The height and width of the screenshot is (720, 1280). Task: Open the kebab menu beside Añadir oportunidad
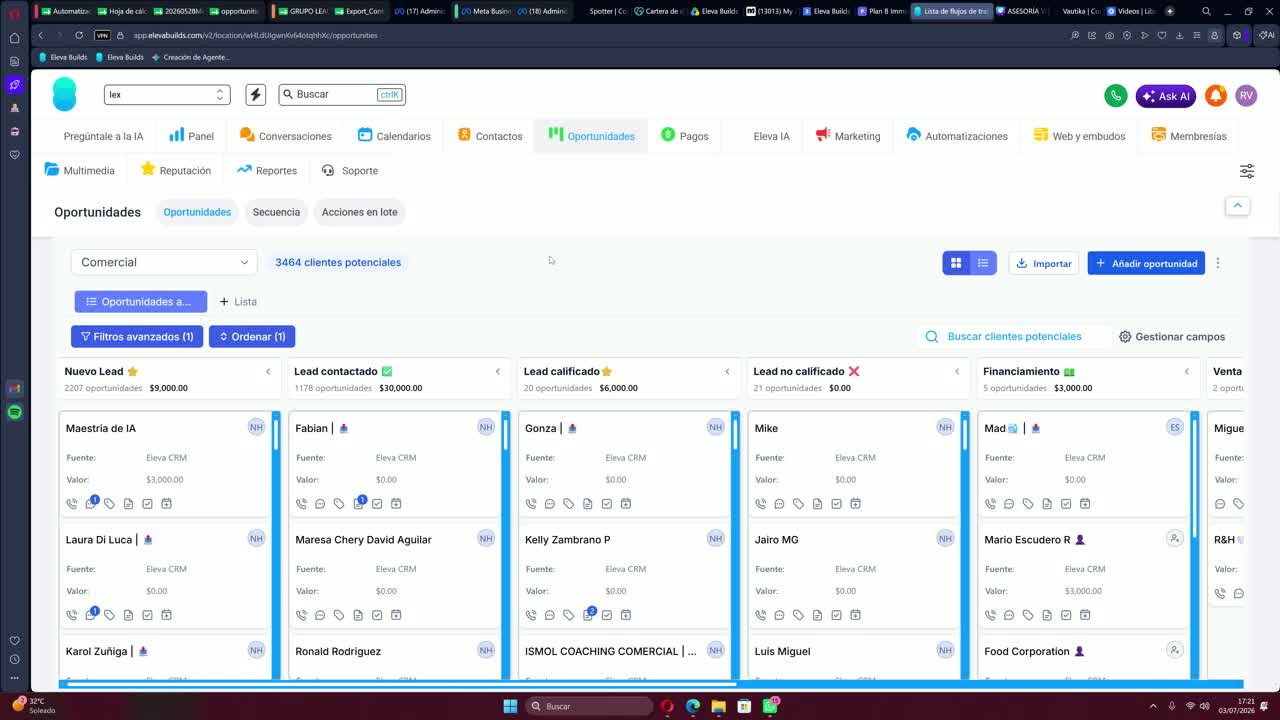point(1218,263)
